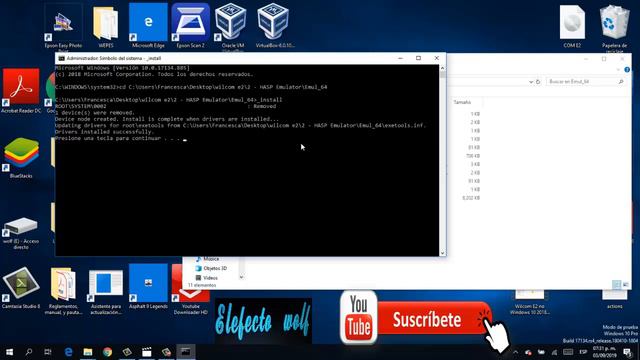Open the Asistente para actualización shortcut
The image size is (640, 360).
tap(106, 291)
